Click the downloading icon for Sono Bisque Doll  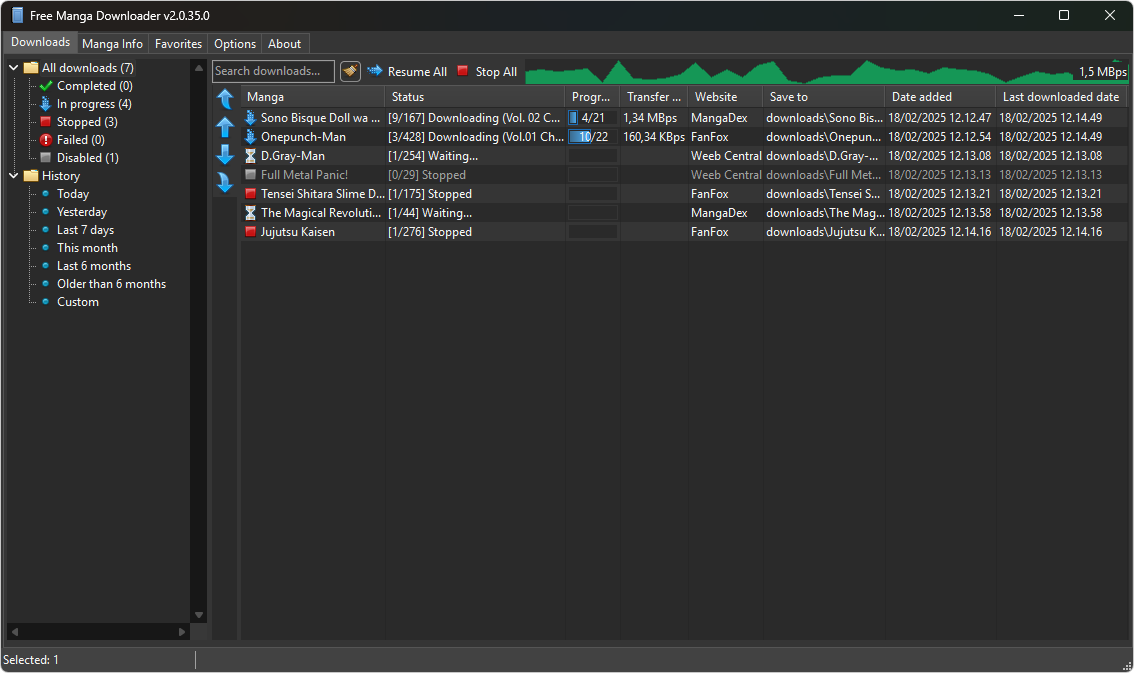tap(250, 117)
